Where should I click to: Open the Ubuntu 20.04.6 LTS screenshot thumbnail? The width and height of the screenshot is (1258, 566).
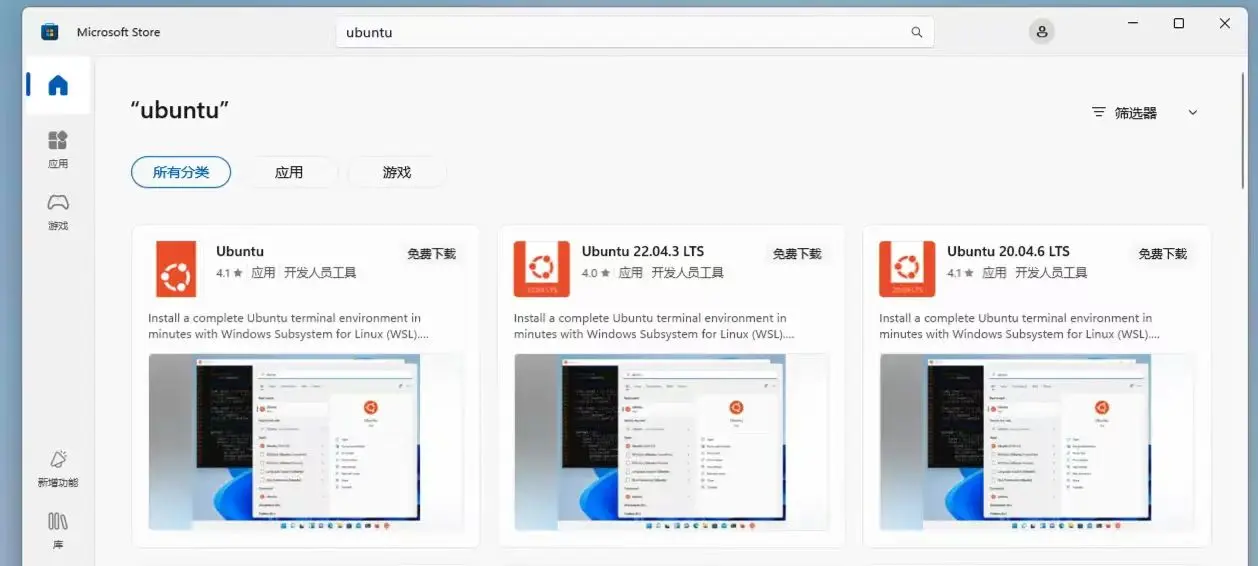pyautogui.click(x=1036, y=442)
